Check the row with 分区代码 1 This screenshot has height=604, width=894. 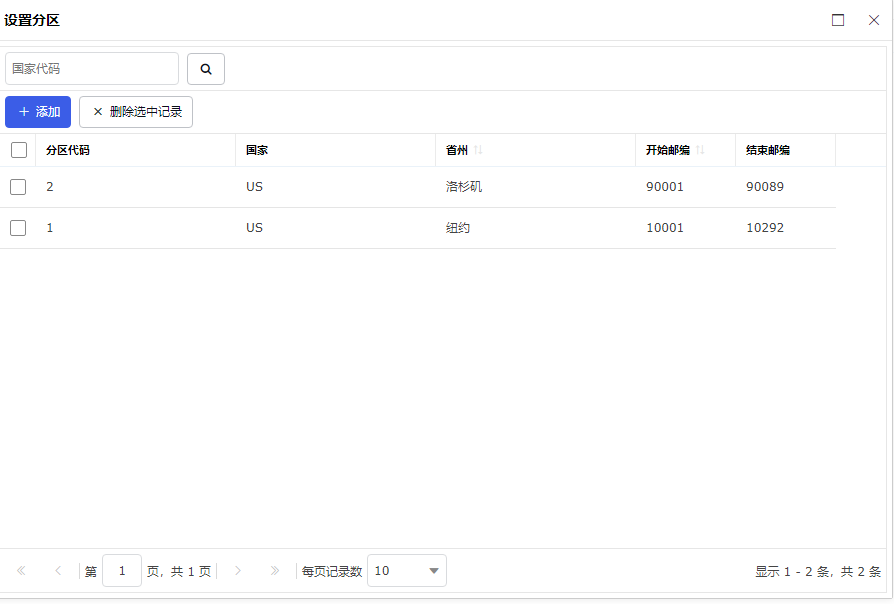pyautogui.click(x=18, y=228)
